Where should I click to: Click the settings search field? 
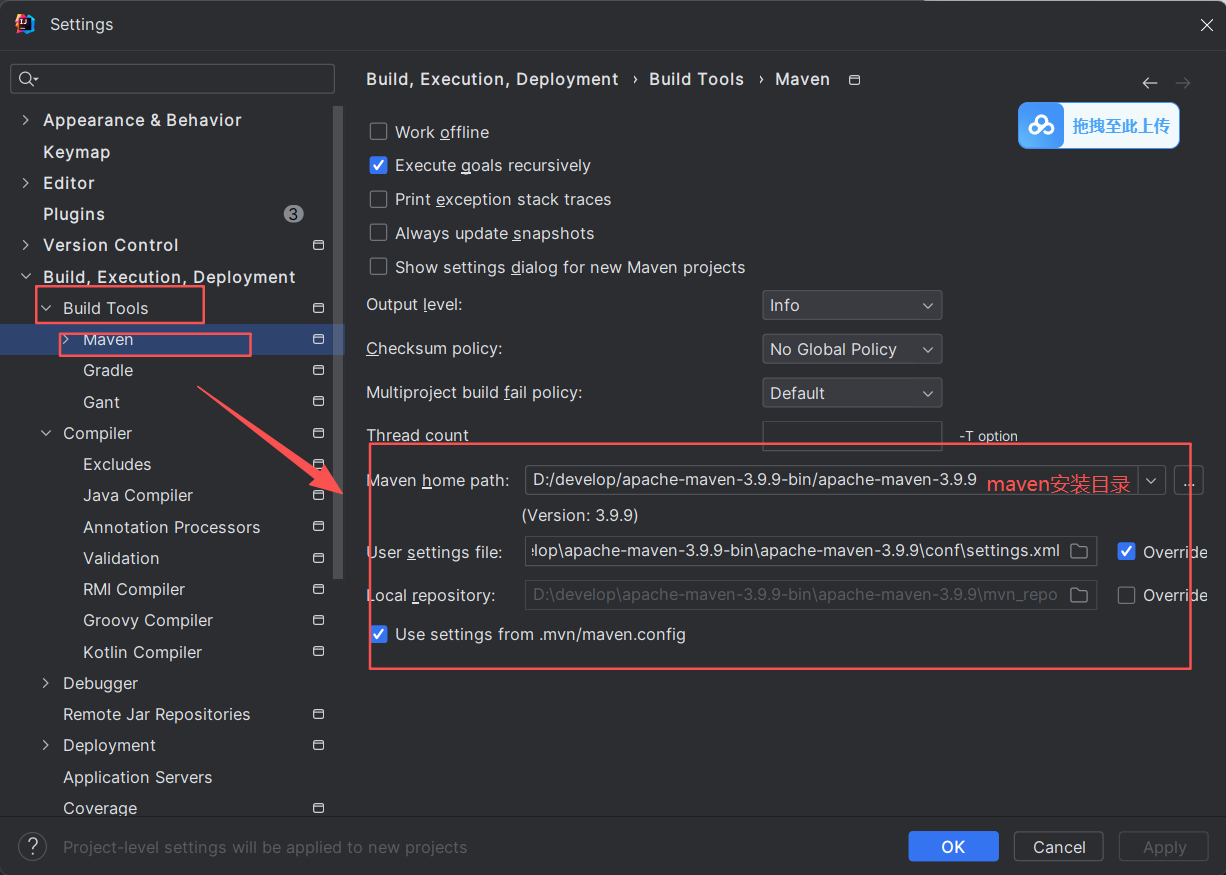[173, 79]
